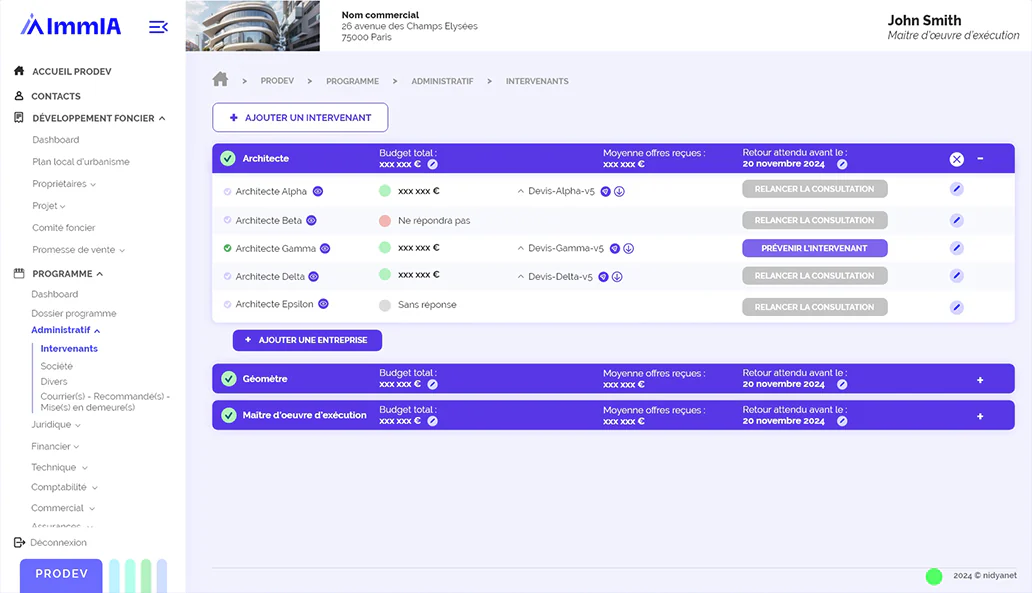This screenshot has width=1032, height=593.
Task: Select Intervenants in the sidebar
Action: click(x=69, y=349)
